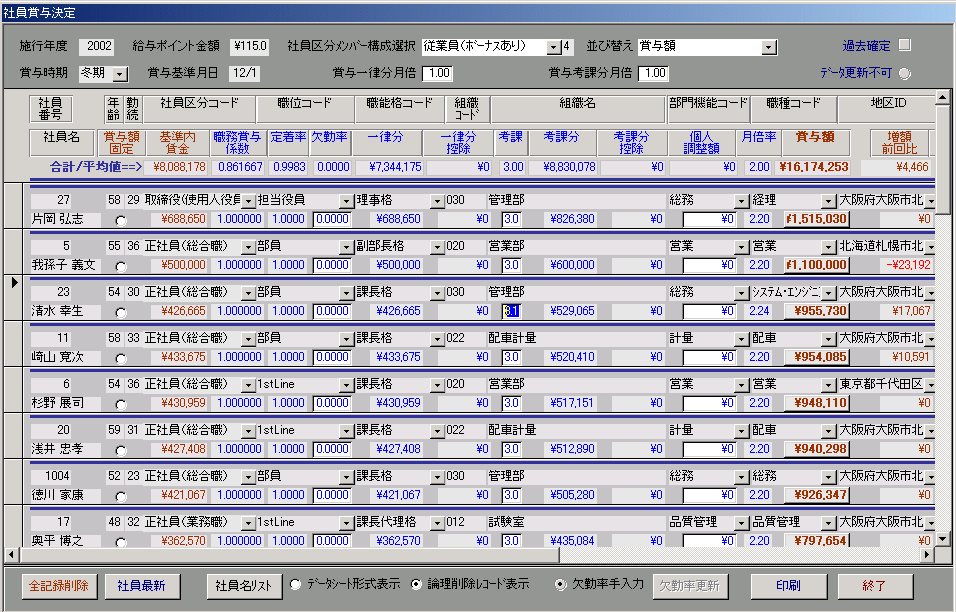The image size is (956, 612).
Task: Toggle the 賞与額固定 radio for 我孫子 義文
Action: (121, 266)
